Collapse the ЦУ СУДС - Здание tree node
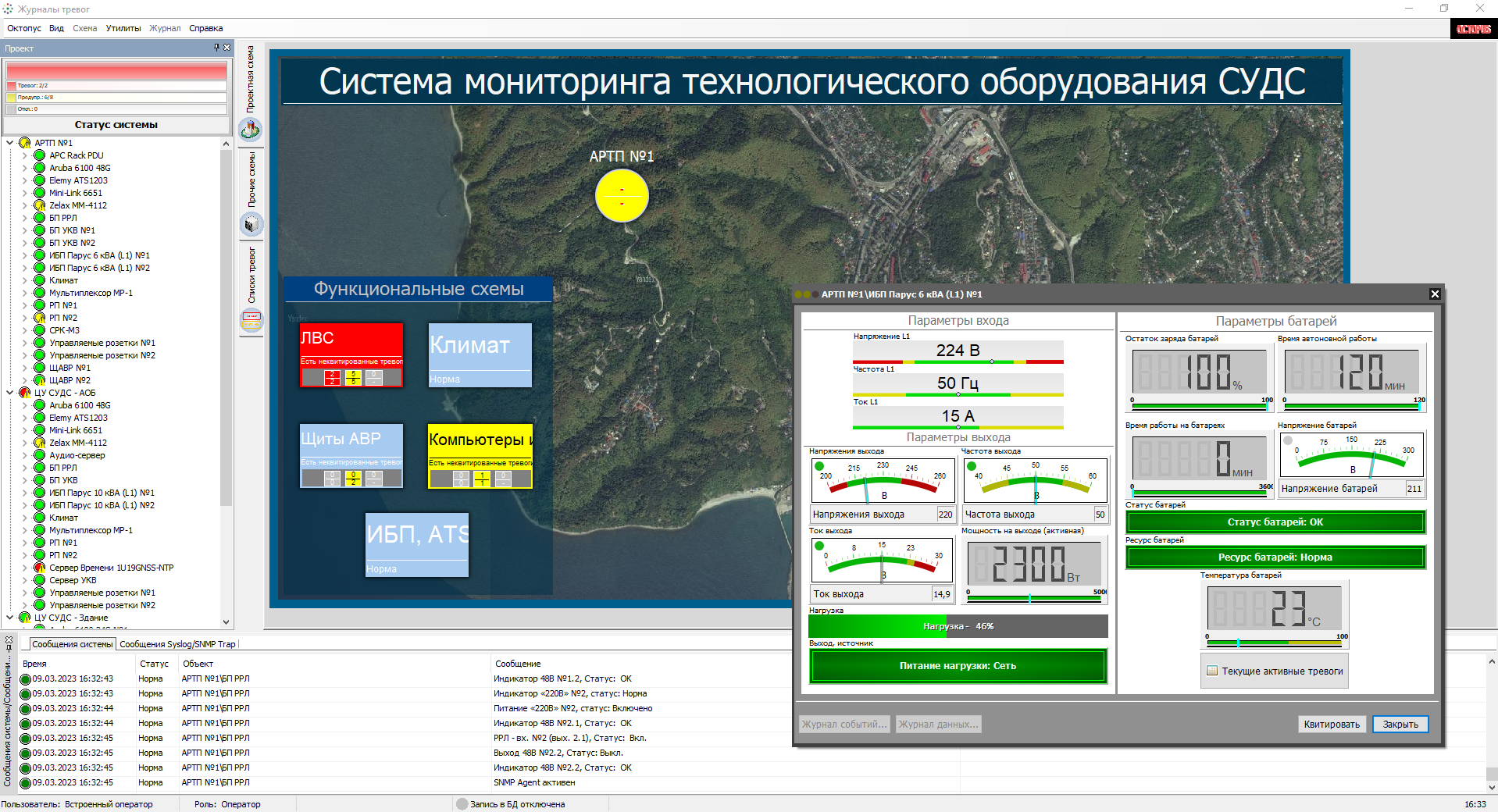1498x812 pixels. [x=10, y=618]
